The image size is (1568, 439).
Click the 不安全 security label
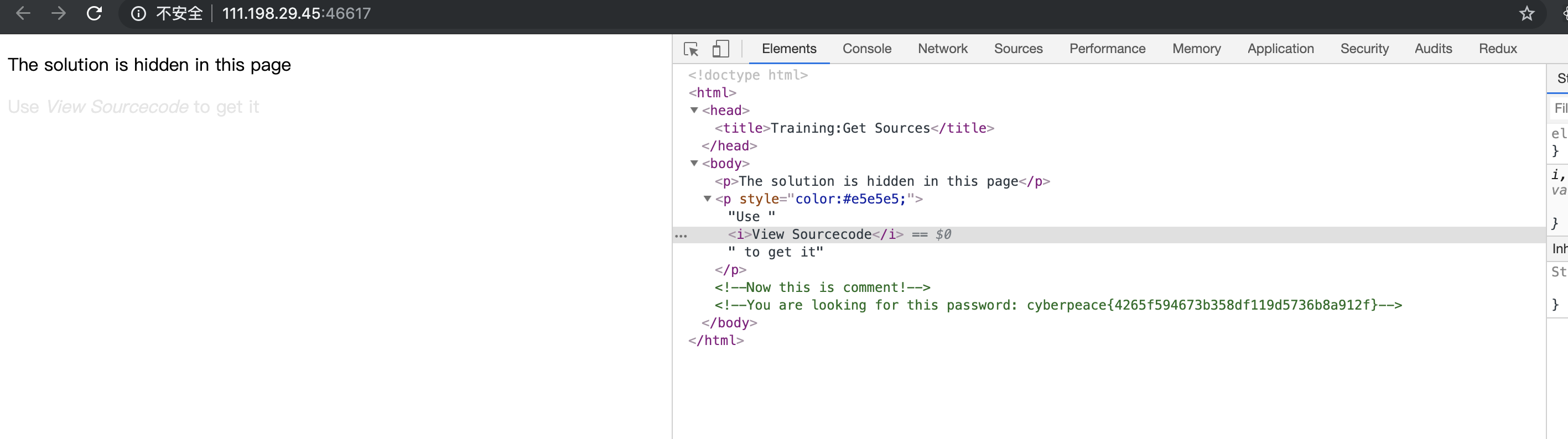pyautogui.click(x=179, y=13)
